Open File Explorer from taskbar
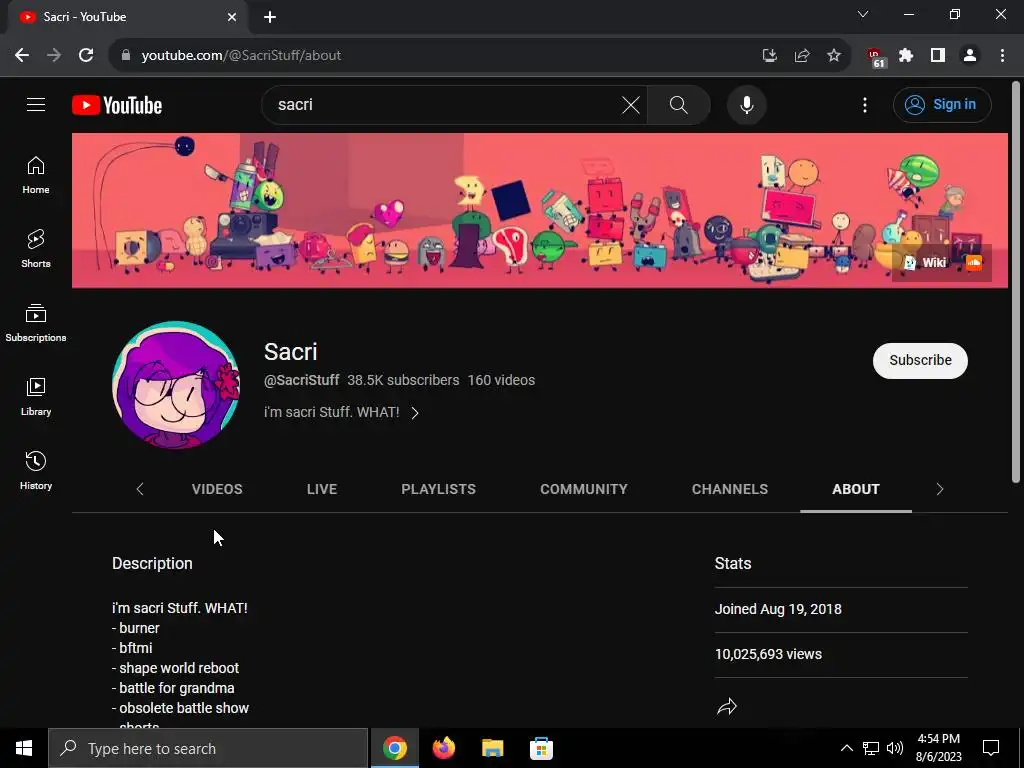The height and width of the screenshot is (768, 1024). [x=492, y=748]
